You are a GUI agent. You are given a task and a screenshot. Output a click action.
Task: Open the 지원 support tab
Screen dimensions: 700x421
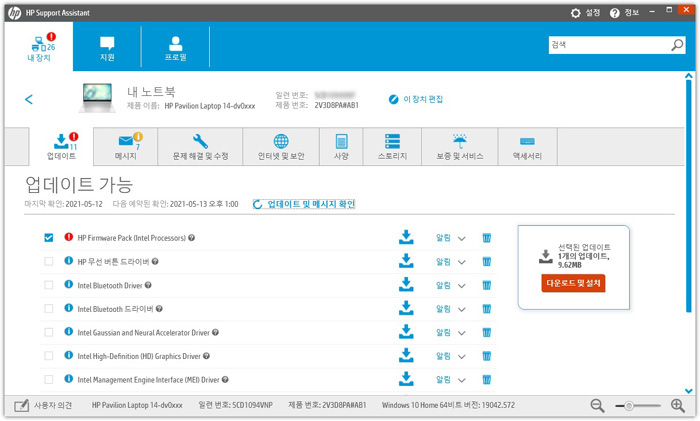click(x=107, y=48)
